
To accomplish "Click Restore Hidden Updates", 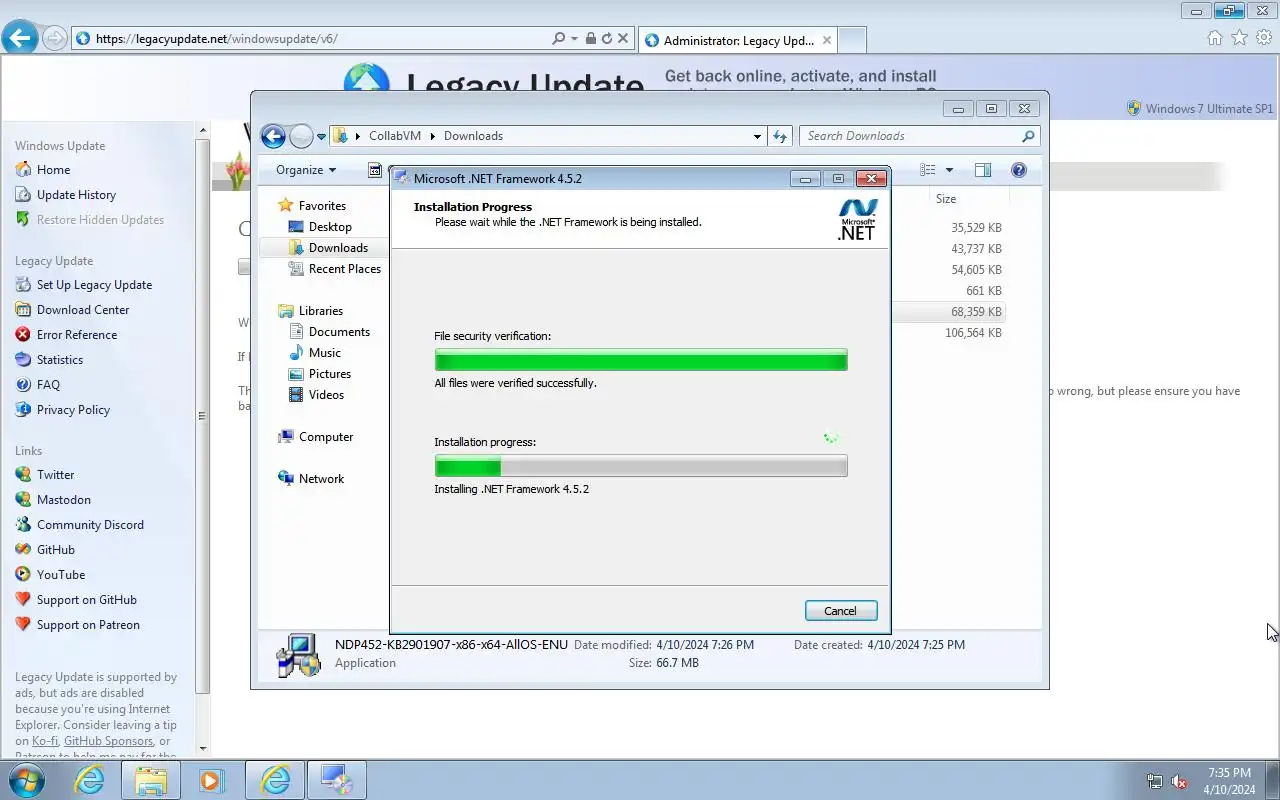I will [x=100, y=220].
